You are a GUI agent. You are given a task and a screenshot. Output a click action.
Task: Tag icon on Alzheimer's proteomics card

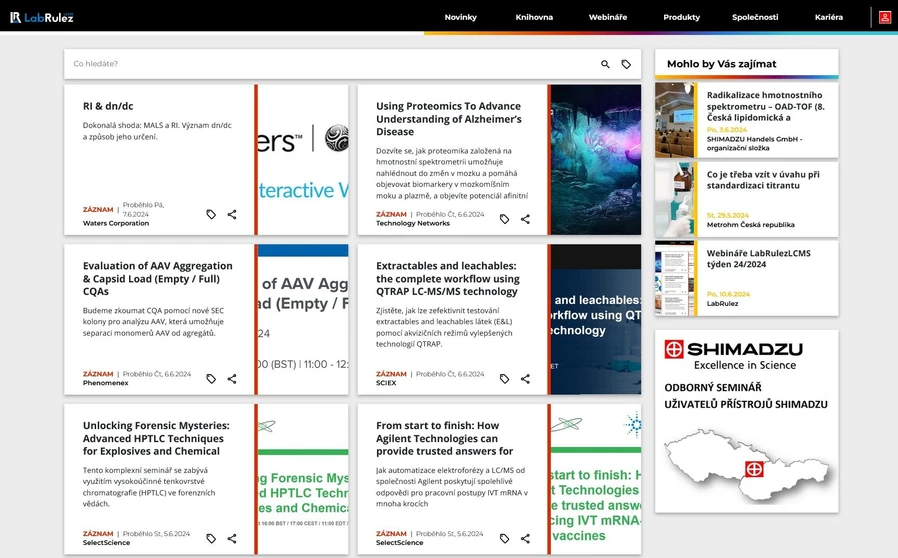point(504,219)
